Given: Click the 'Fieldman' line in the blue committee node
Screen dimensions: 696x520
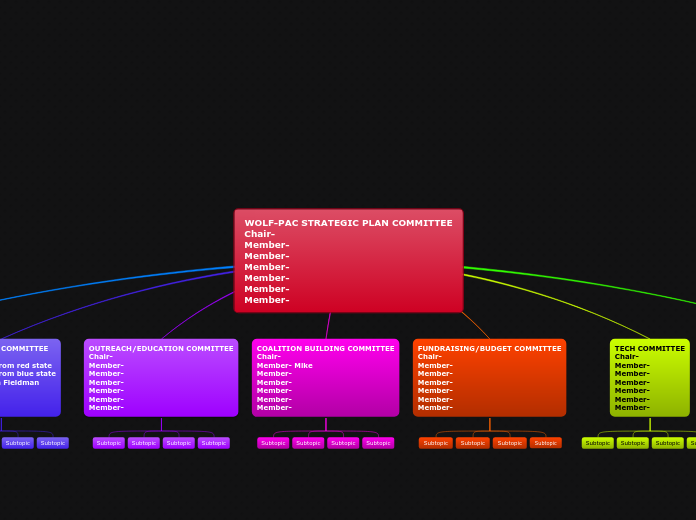Looking at the screenshot, I should (x=20, y=382).
